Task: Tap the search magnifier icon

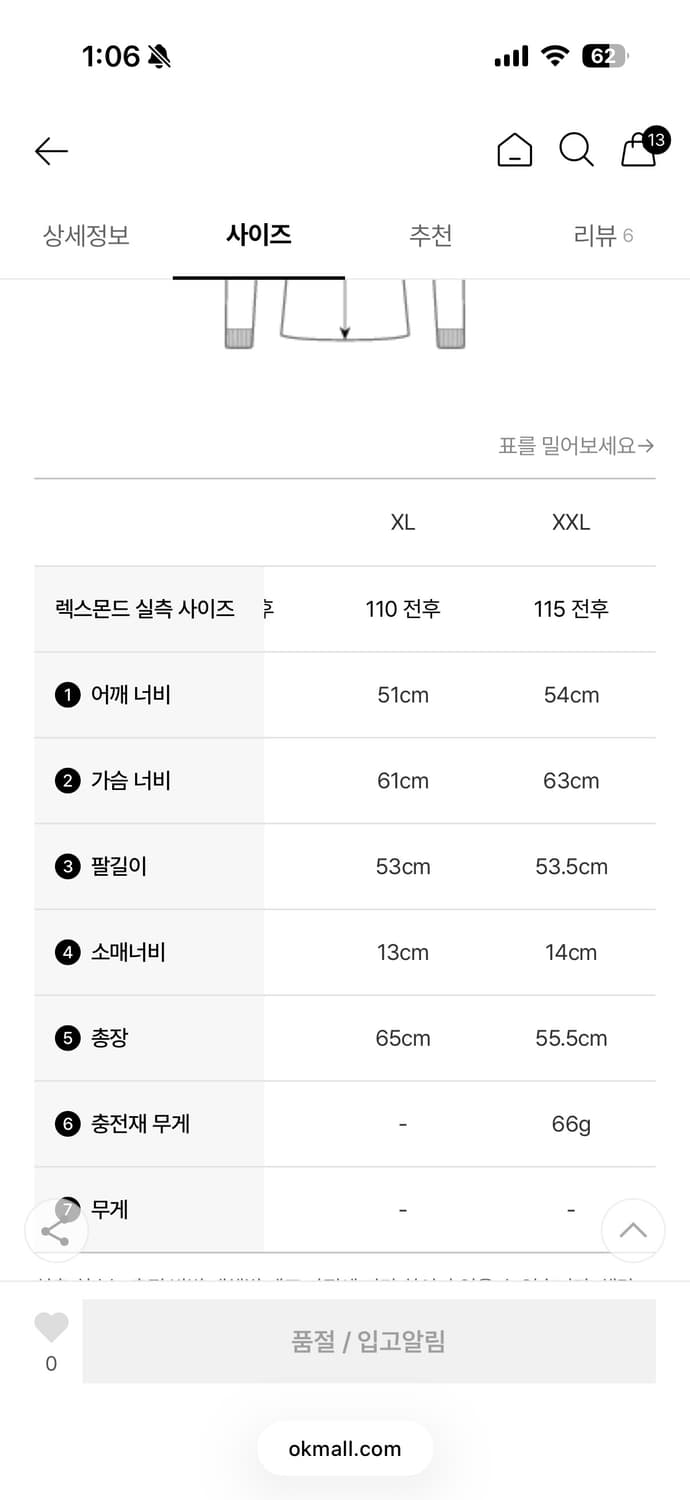Action: click(x=576, y=151)
